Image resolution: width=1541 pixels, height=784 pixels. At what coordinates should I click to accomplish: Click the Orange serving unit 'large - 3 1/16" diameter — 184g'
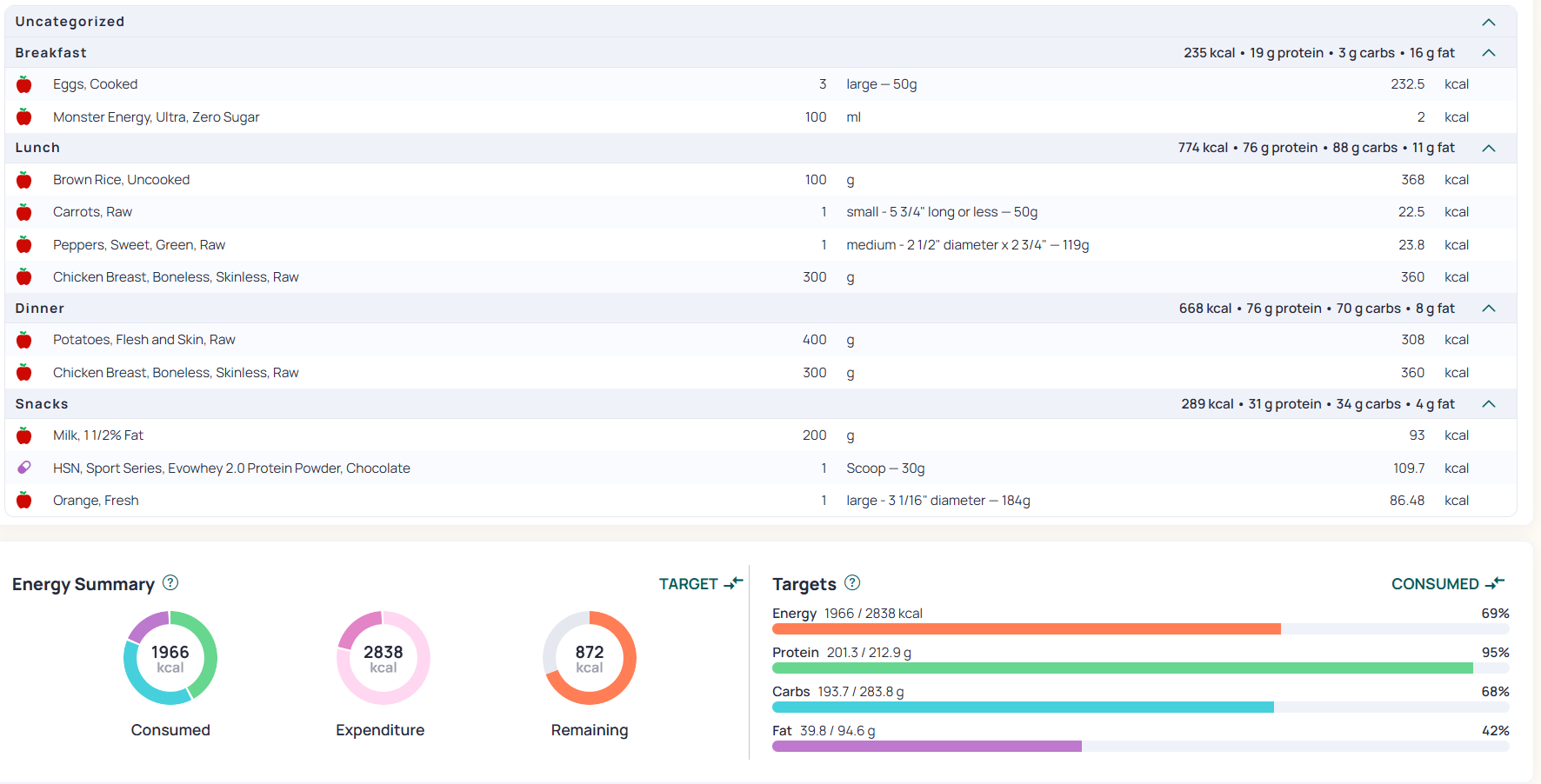coord(938,501)
